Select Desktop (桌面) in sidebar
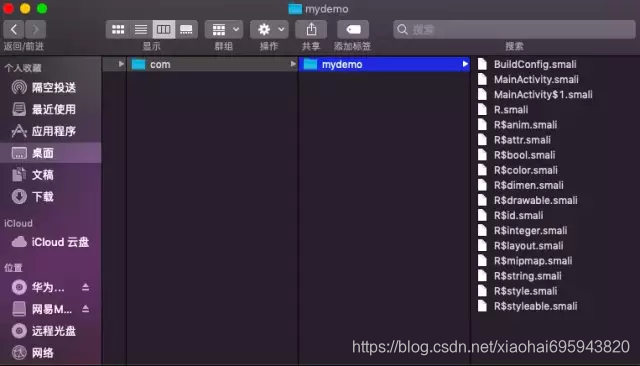The image size is (640, 366). tap(51, 153)
